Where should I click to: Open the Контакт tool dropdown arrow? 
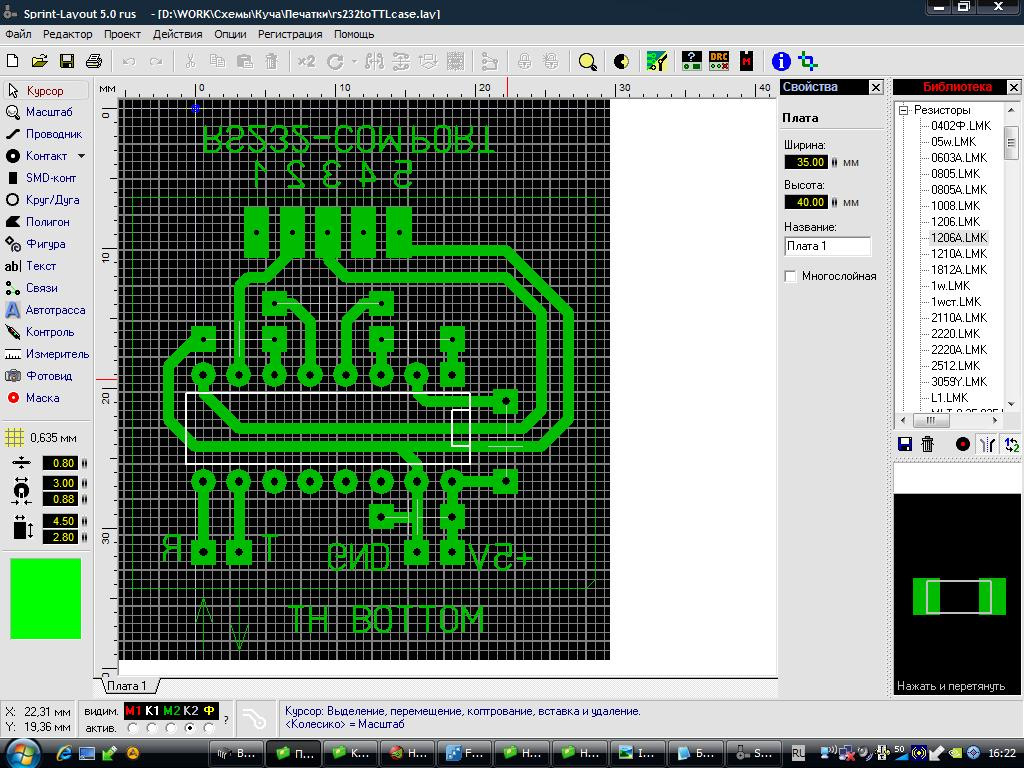[x=82, y=156]
